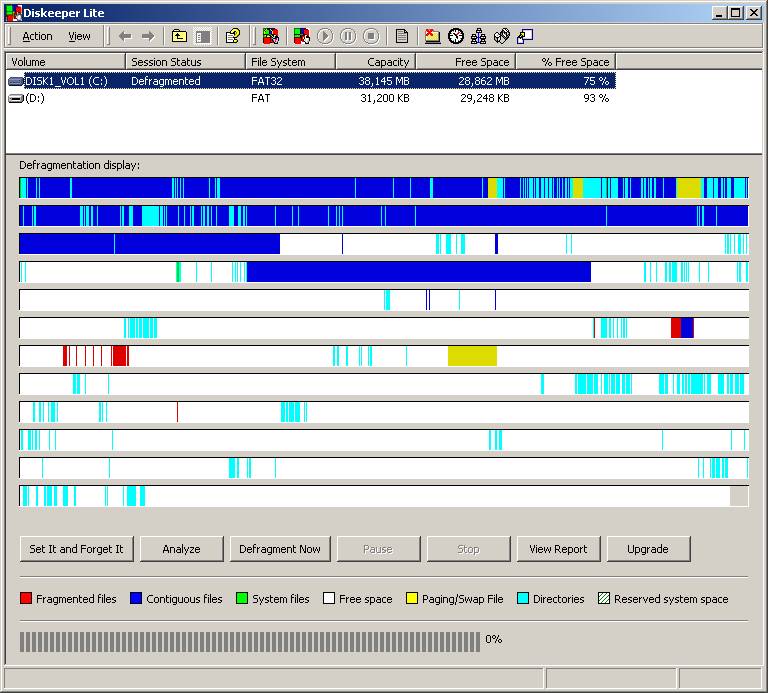Click Set It and Forget It button
This screenshot has width=768, height=693.
tap(76, 549)
